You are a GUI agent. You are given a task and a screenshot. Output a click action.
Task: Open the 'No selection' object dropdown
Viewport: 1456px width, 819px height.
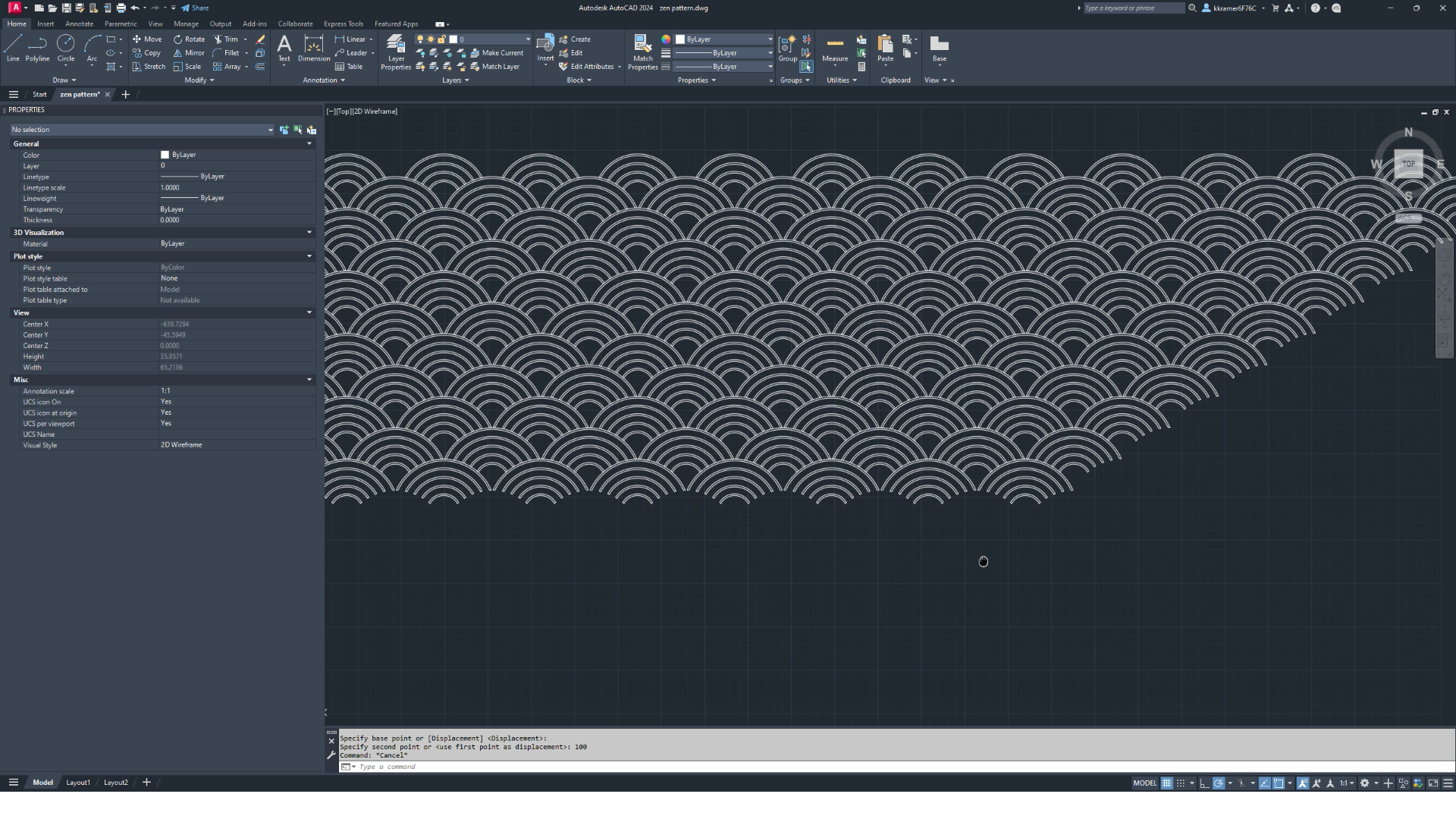click(142, 130)
